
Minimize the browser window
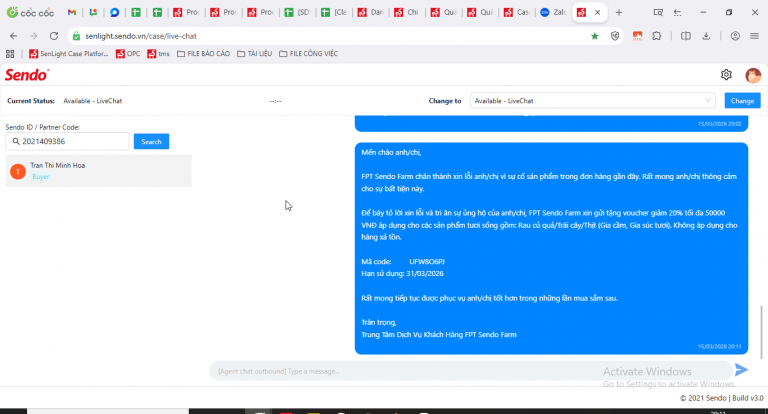coord(703,13)
